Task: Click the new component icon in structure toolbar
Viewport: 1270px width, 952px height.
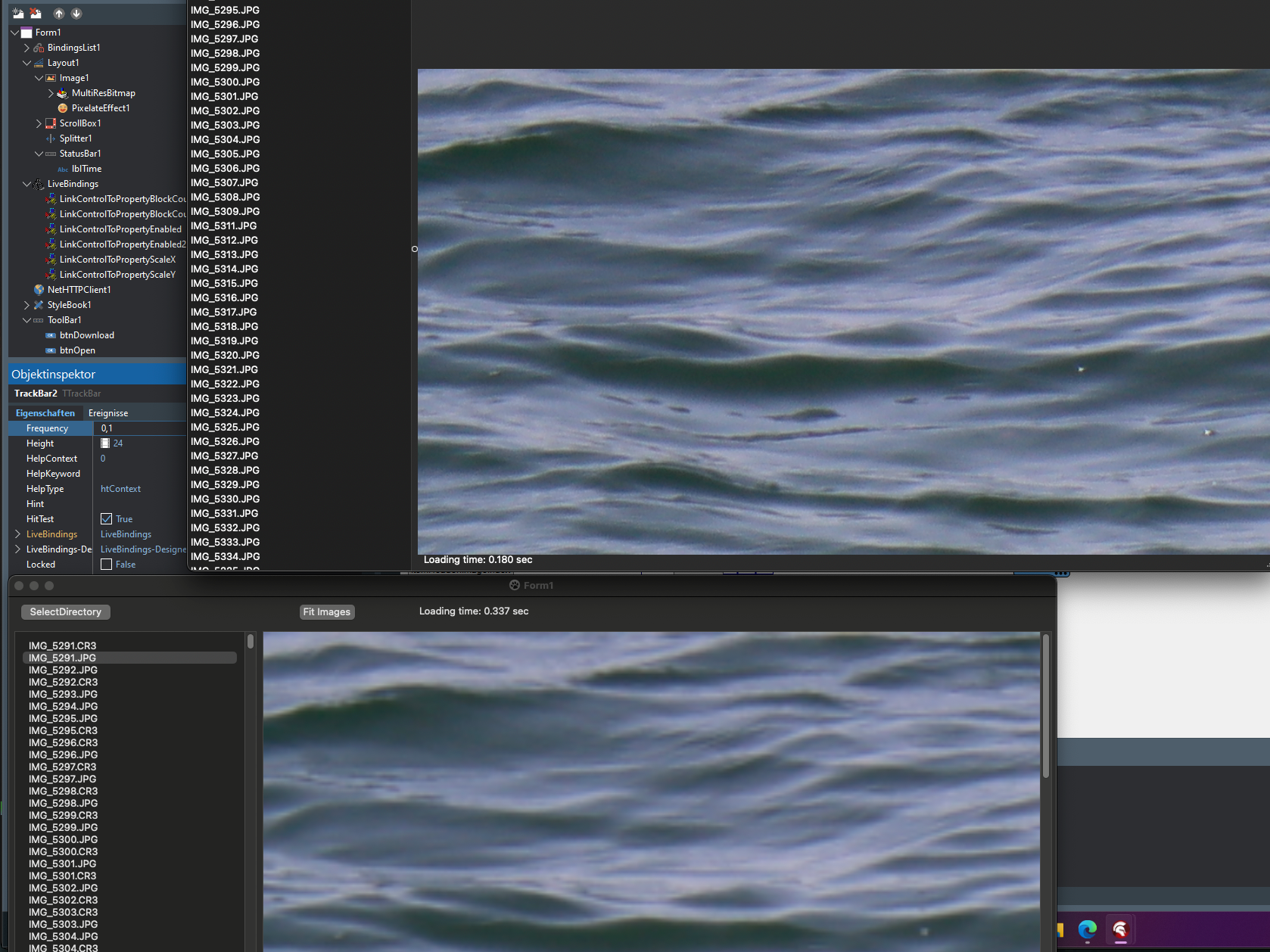Action: pos(18,14)
